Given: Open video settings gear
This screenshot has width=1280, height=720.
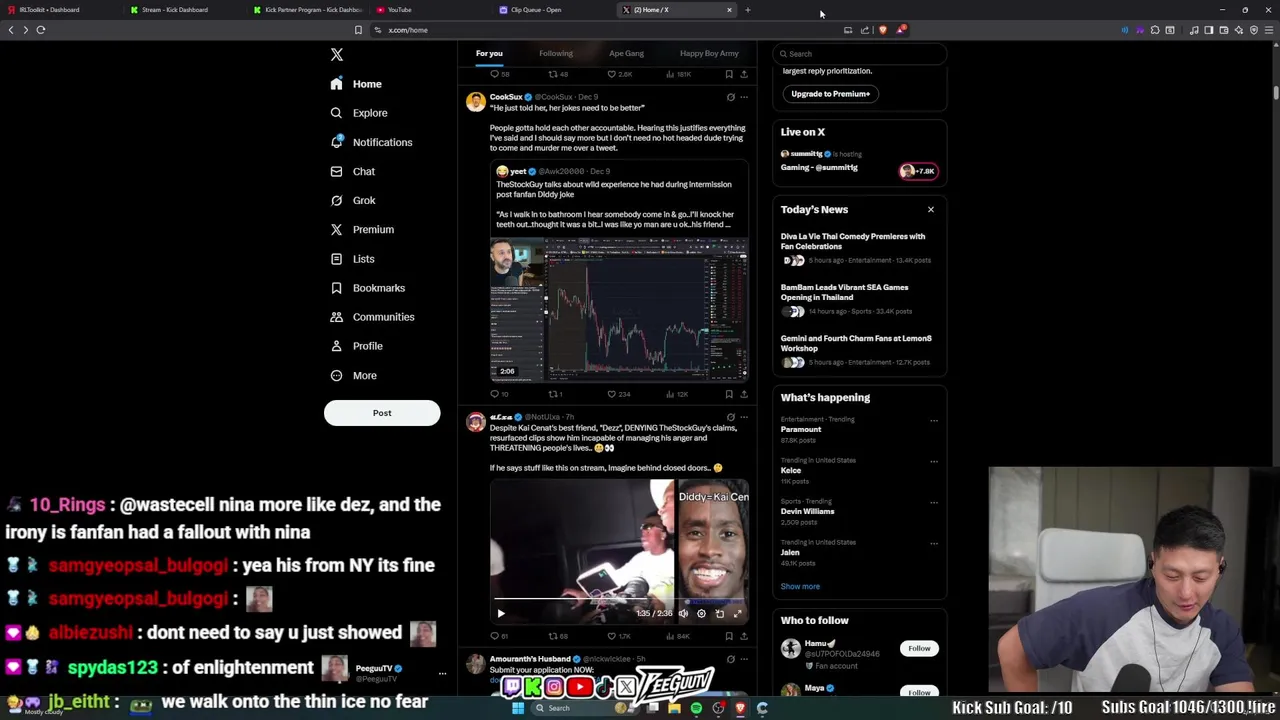Looking at the screenshot, I should point(701,613).
